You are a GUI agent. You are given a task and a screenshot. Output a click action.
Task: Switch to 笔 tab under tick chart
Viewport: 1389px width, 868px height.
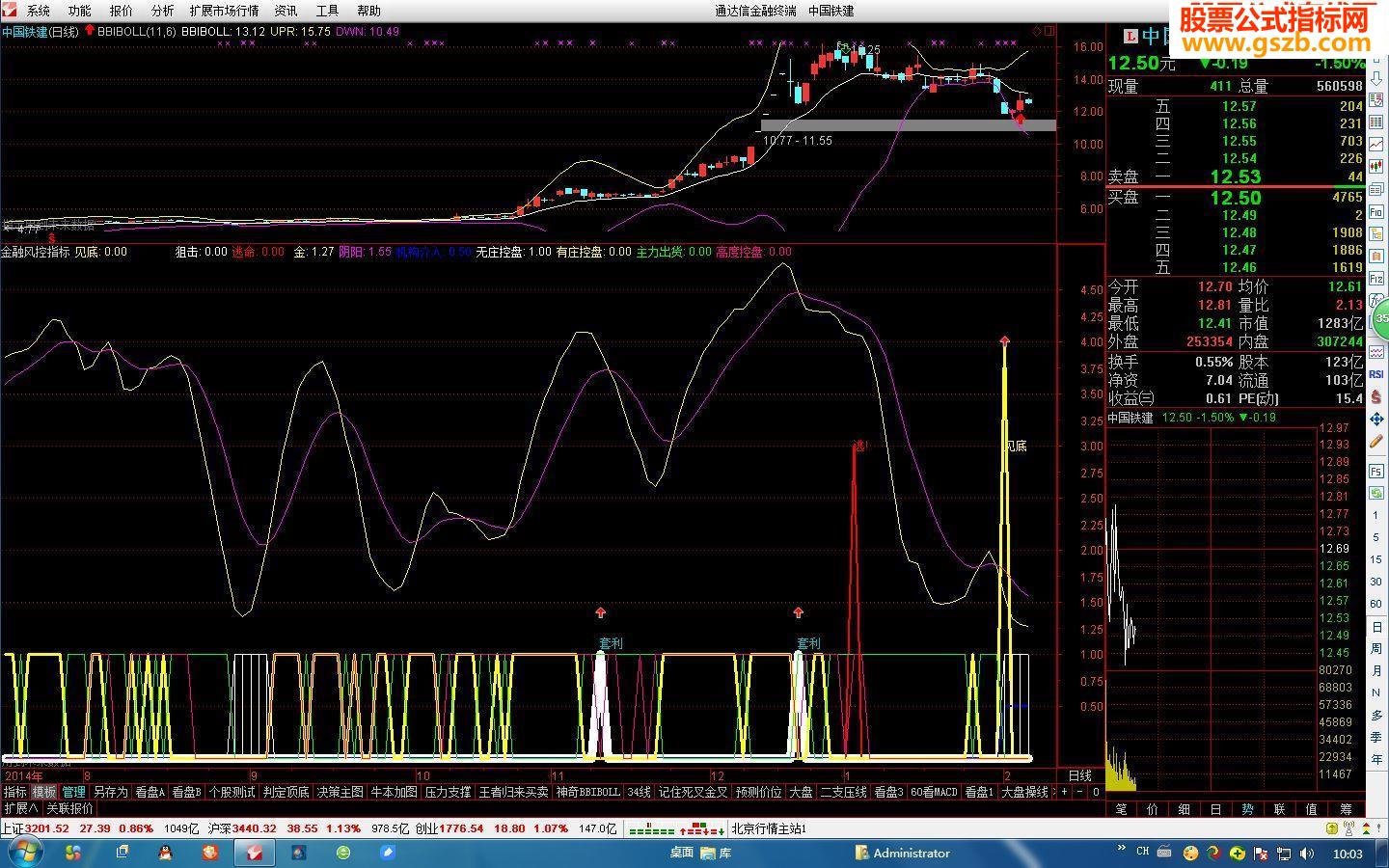point(1122,809)
